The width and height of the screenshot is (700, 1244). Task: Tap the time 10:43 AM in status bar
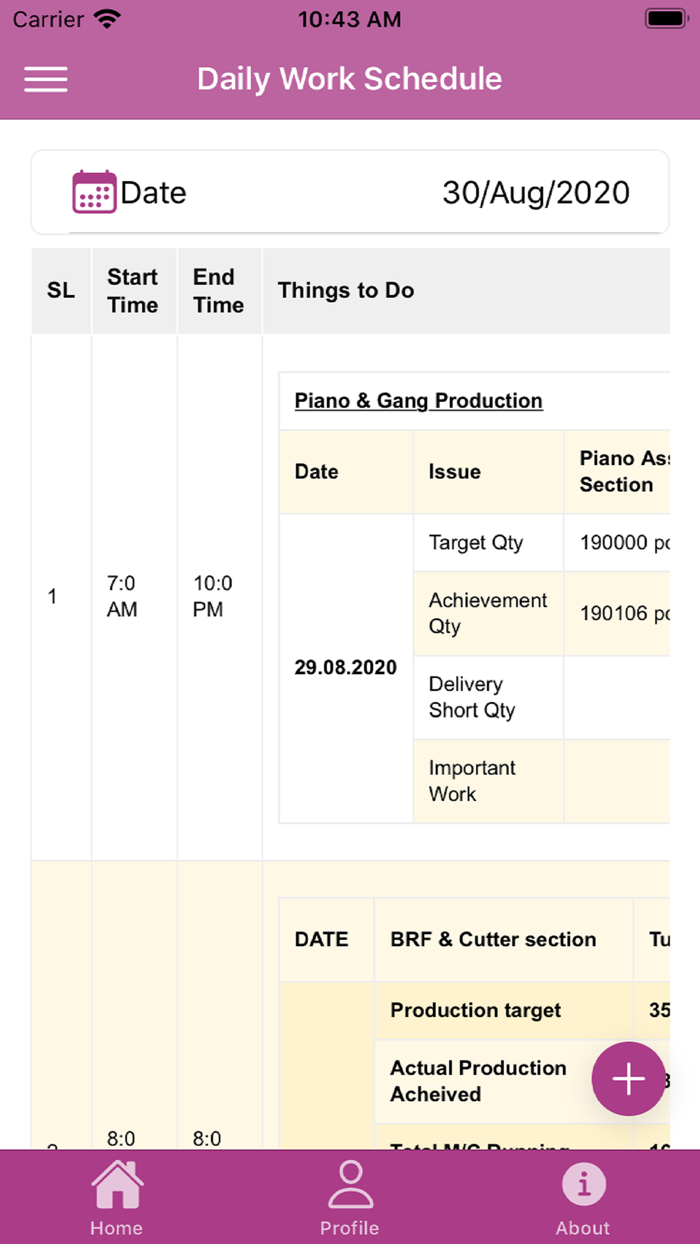pos(349,17)
